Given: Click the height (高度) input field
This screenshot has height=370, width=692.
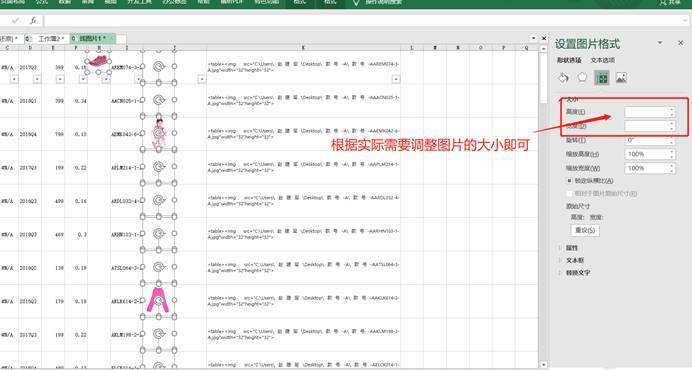Looking at the screenshot, I should click(x=650, y=112).
